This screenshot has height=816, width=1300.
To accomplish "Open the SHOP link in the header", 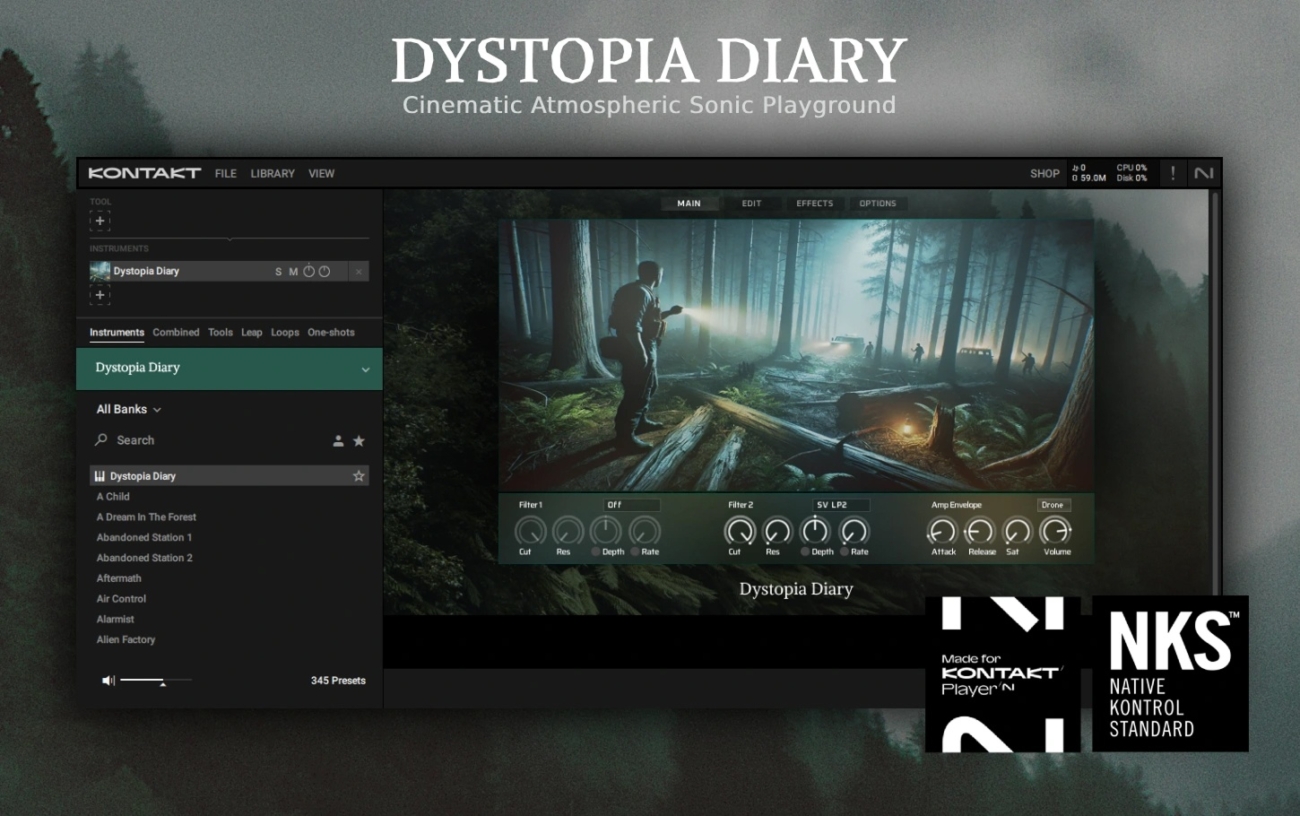I will [x=1045, y=174].
